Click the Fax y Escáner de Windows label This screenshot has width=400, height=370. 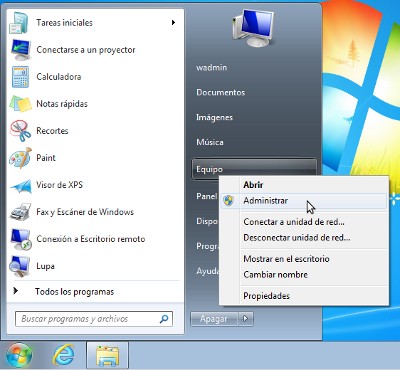point(85,212)
